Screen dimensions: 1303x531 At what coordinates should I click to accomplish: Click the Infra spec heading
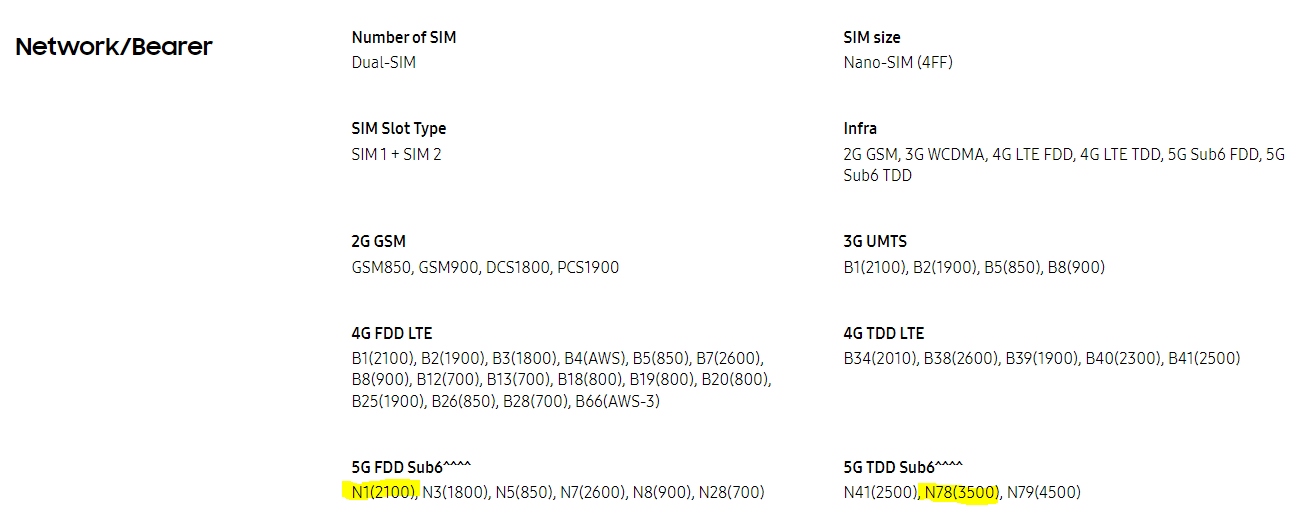(x=860, y=129)
